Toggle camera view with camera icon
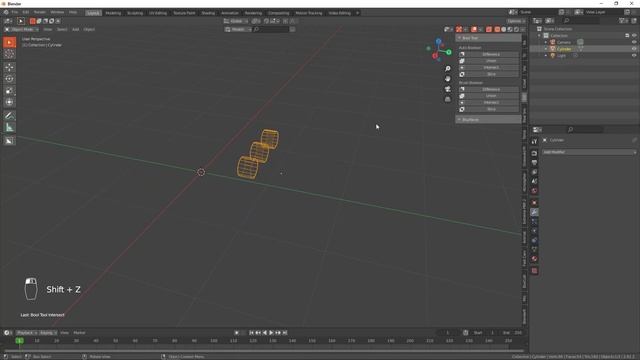 [448, 89]
